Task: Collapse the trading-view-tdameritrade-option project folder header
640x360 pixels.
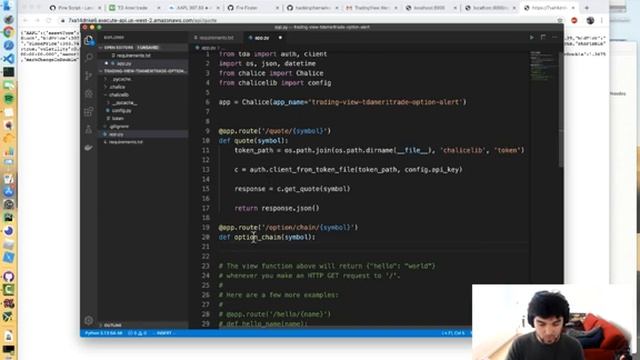Action: [x=143, y=71]
